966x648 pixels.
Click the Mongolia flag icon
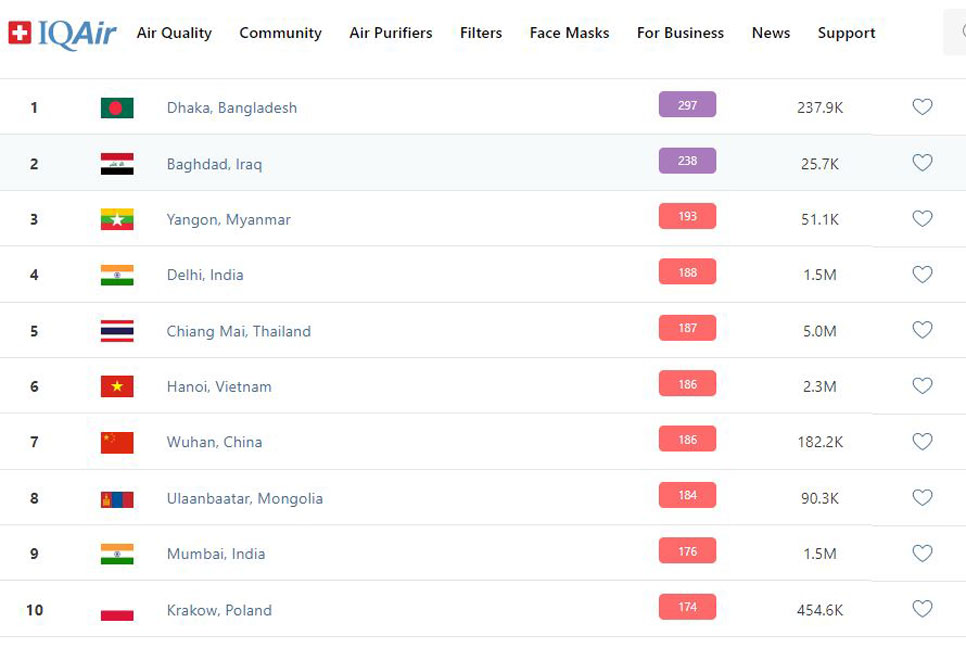117,498
